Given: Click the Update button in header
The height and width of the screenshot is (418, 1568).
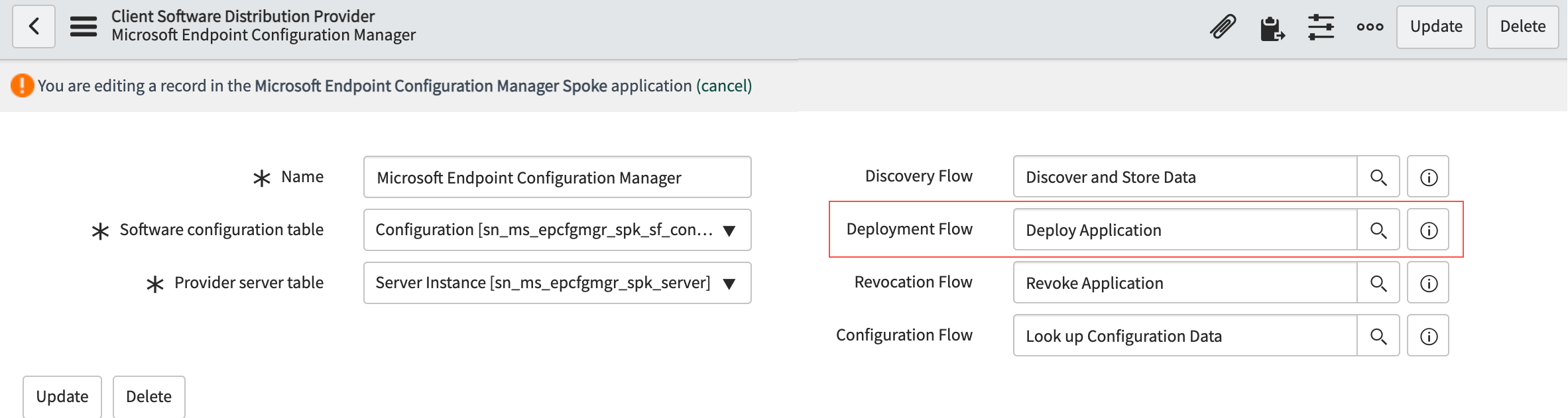Looking at the screenshot, I should (1436, 26).
